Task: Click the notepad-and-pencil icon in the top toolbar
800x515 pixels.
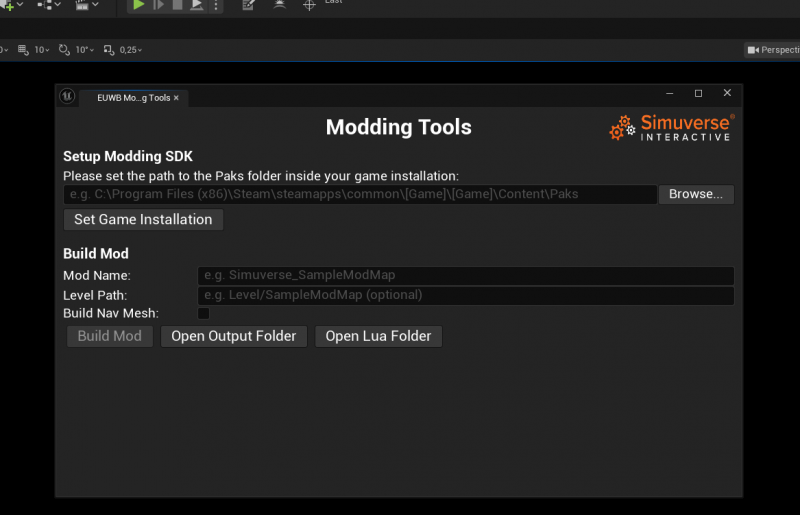Action: pos(248,5)
